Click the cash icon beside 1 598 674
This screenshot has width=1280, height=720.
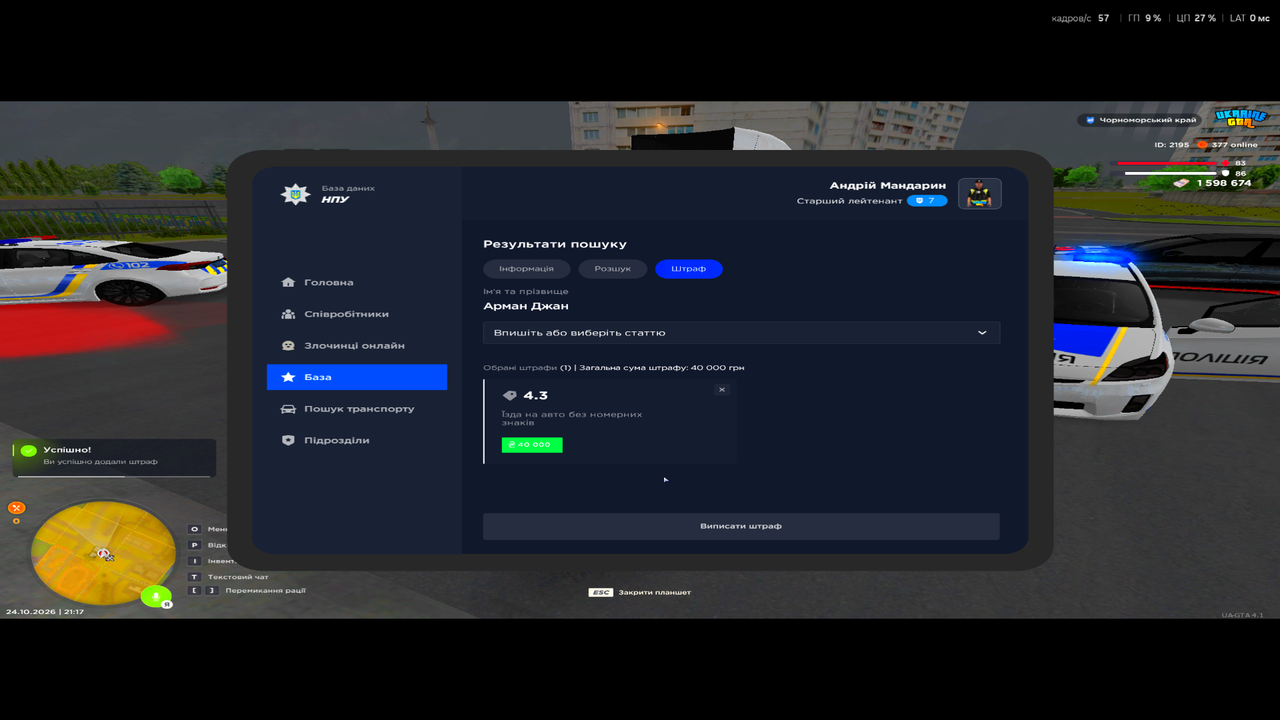coord(1181,183)
